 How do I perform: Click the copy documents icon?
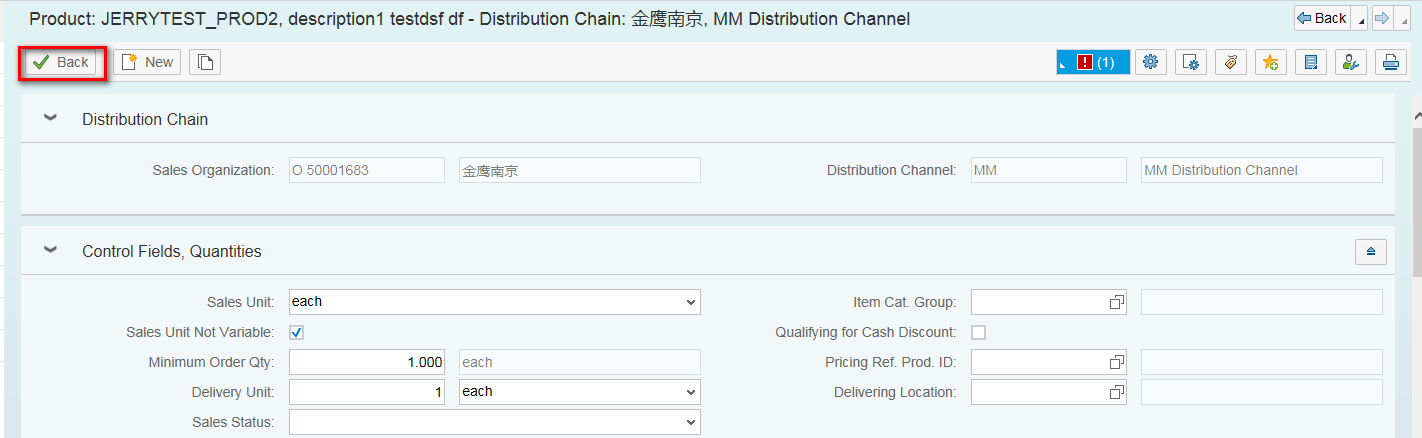[205, 62]
